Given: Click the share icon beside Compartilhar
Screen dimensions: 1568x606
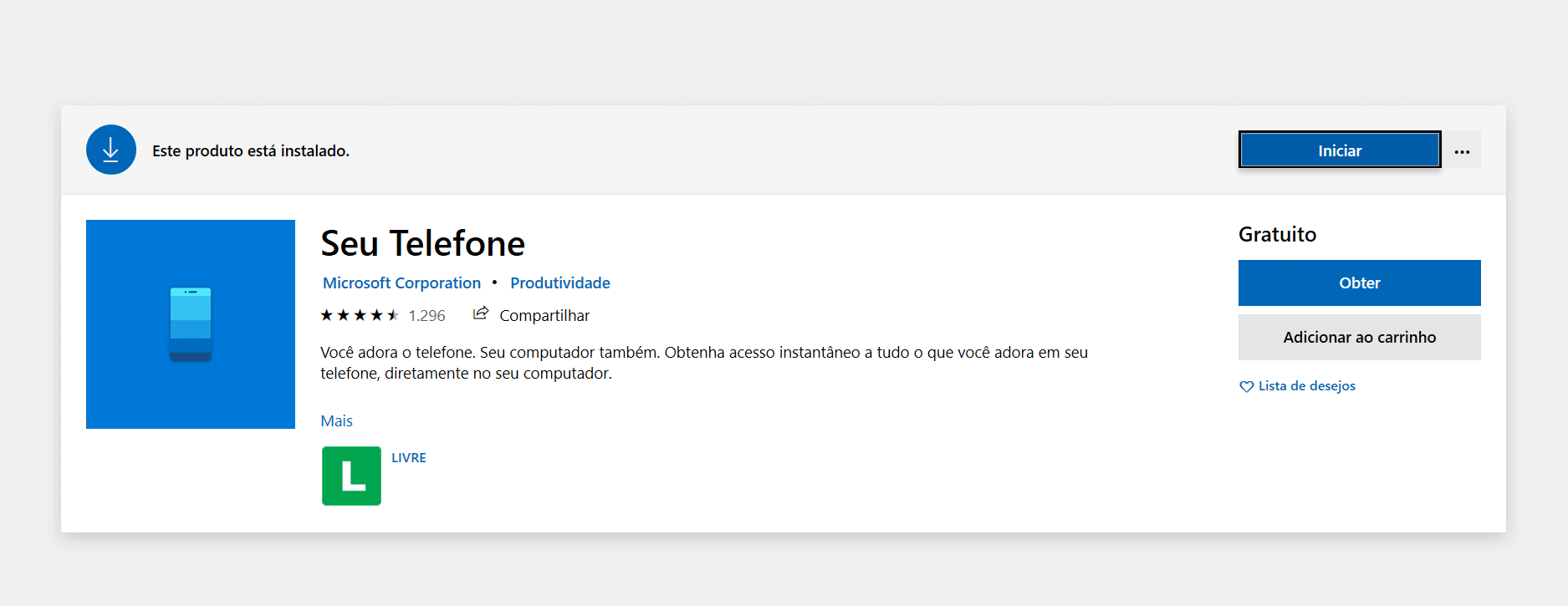Looking at the screenshot, I should click(x=481, y=313).
